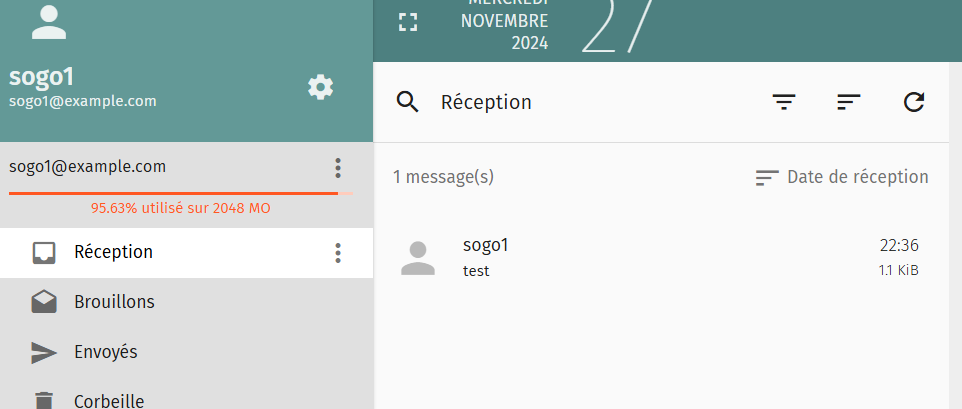The height and width of the screenshot is (409, 962).
Task: Refresh the mailbox with the reload icon
Action: click(914, 102)
